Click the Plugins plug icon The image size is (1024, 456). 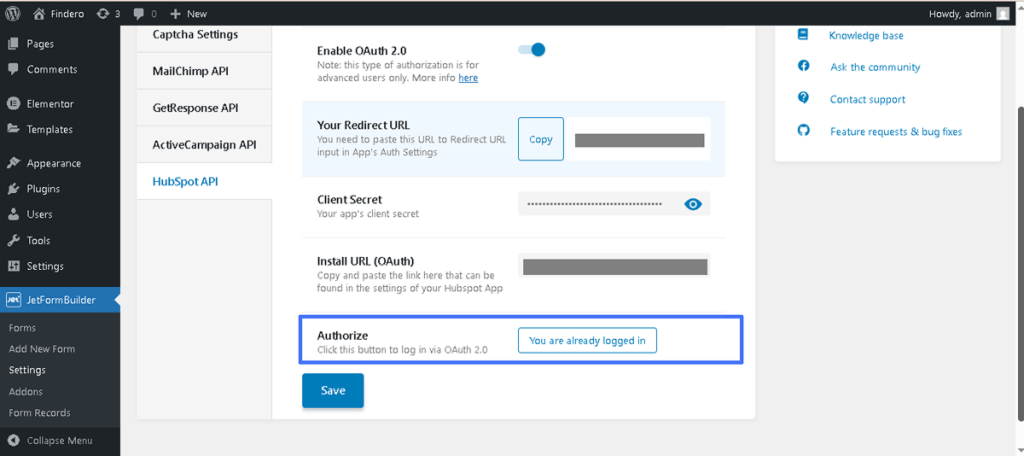click(x=13, y=189)
